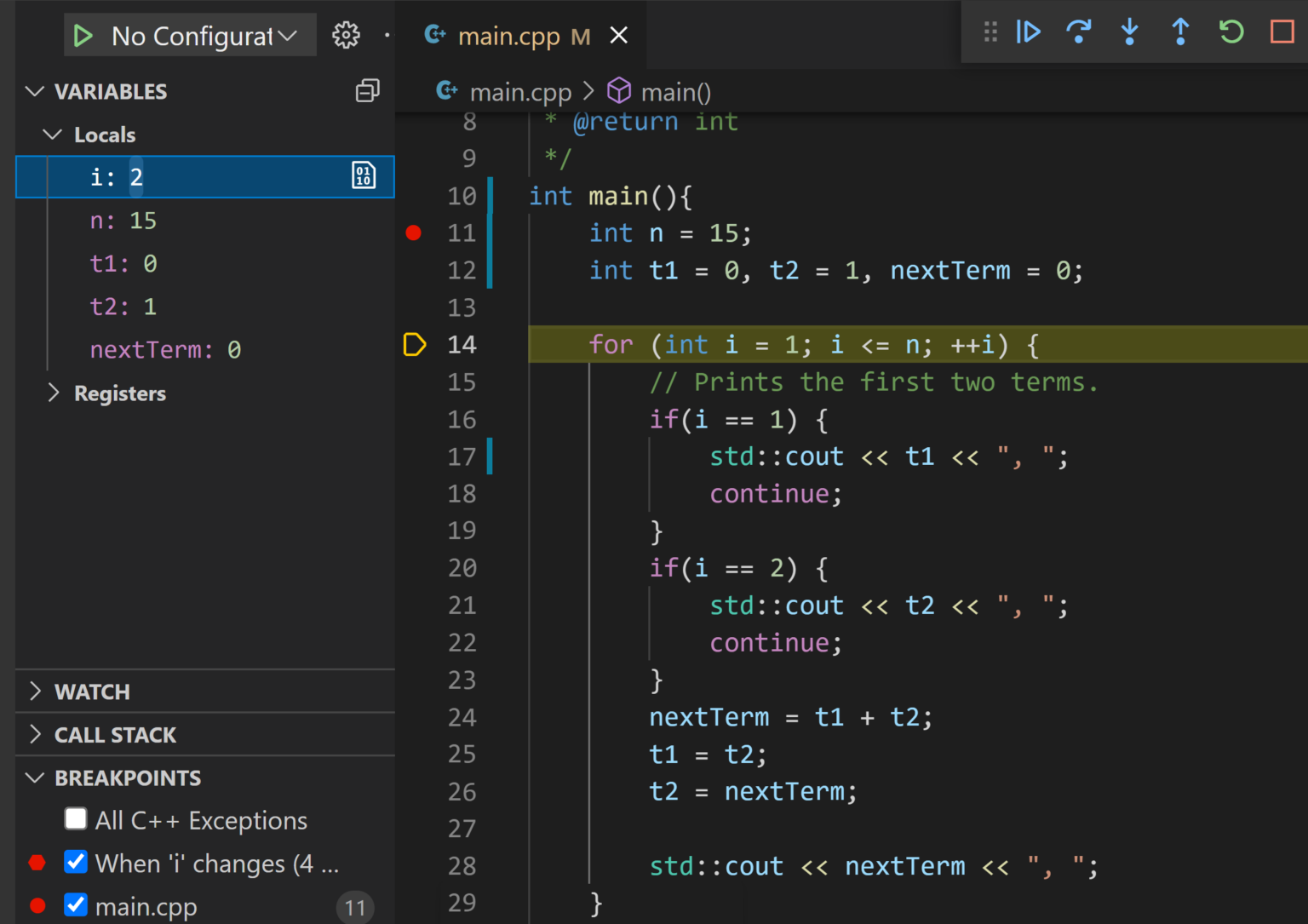Image resolution: width=1308 pixels, height=924 pixels.
Task: Expand the WATCH section
Action: (x=36, y=692)
